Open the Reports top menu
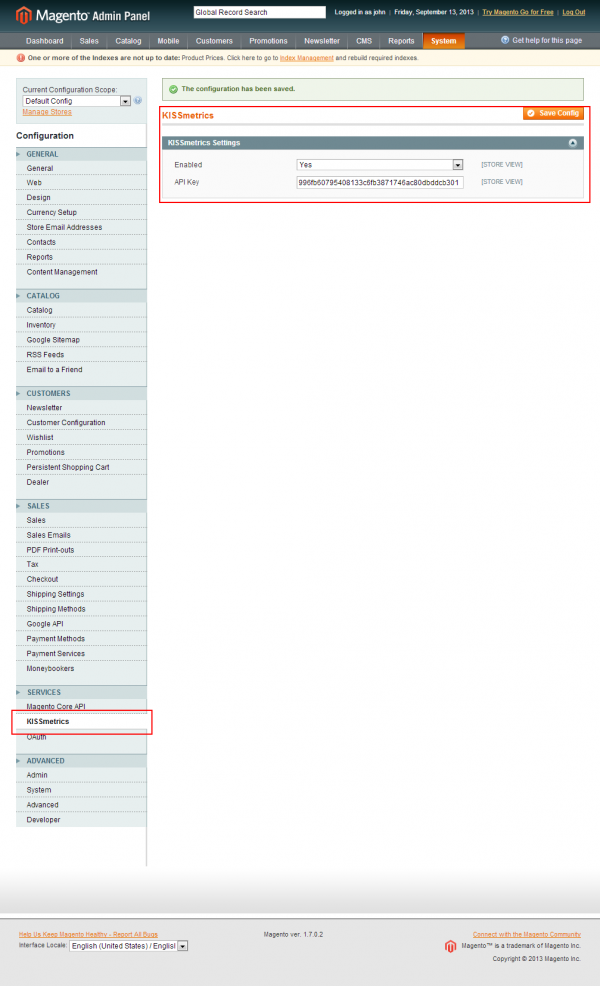This screenshot has width=600, height=986. (x=401, y=41)
